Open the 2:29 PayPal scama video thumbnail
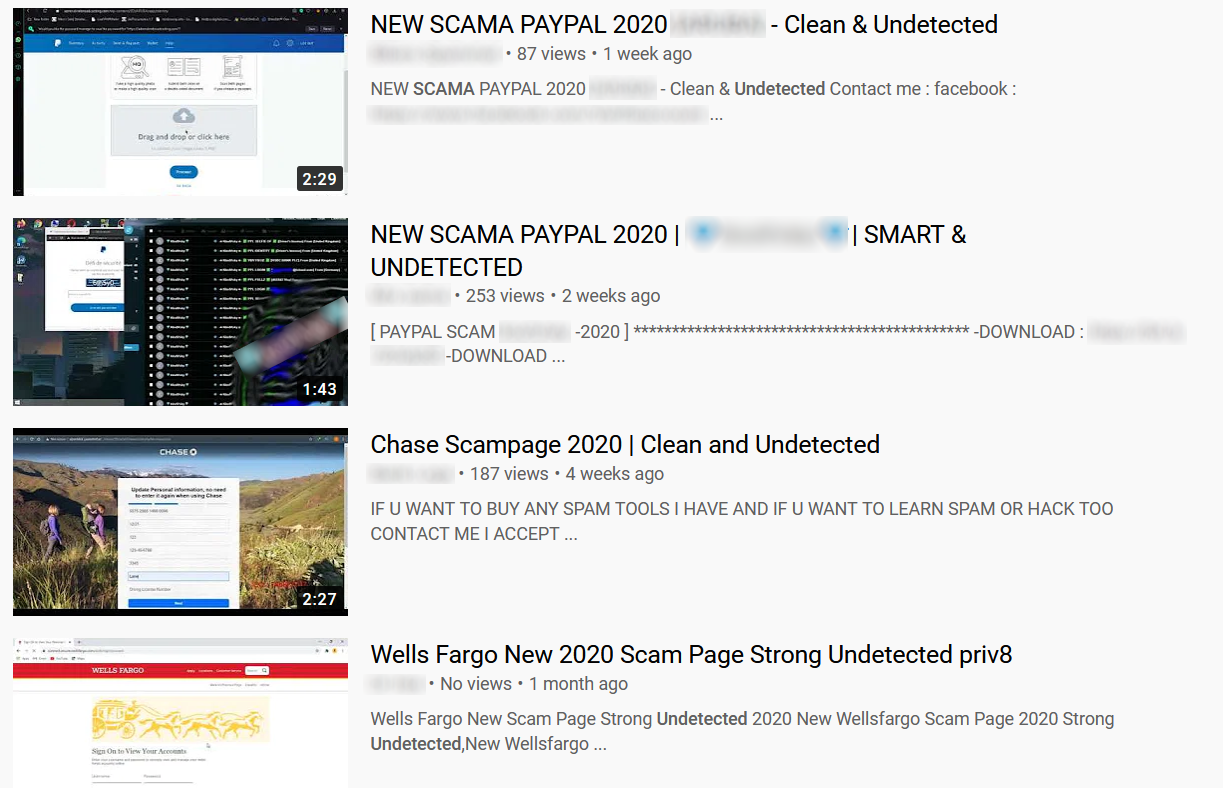The height and width of the screenshot is (788, 1223). [180, 102]
